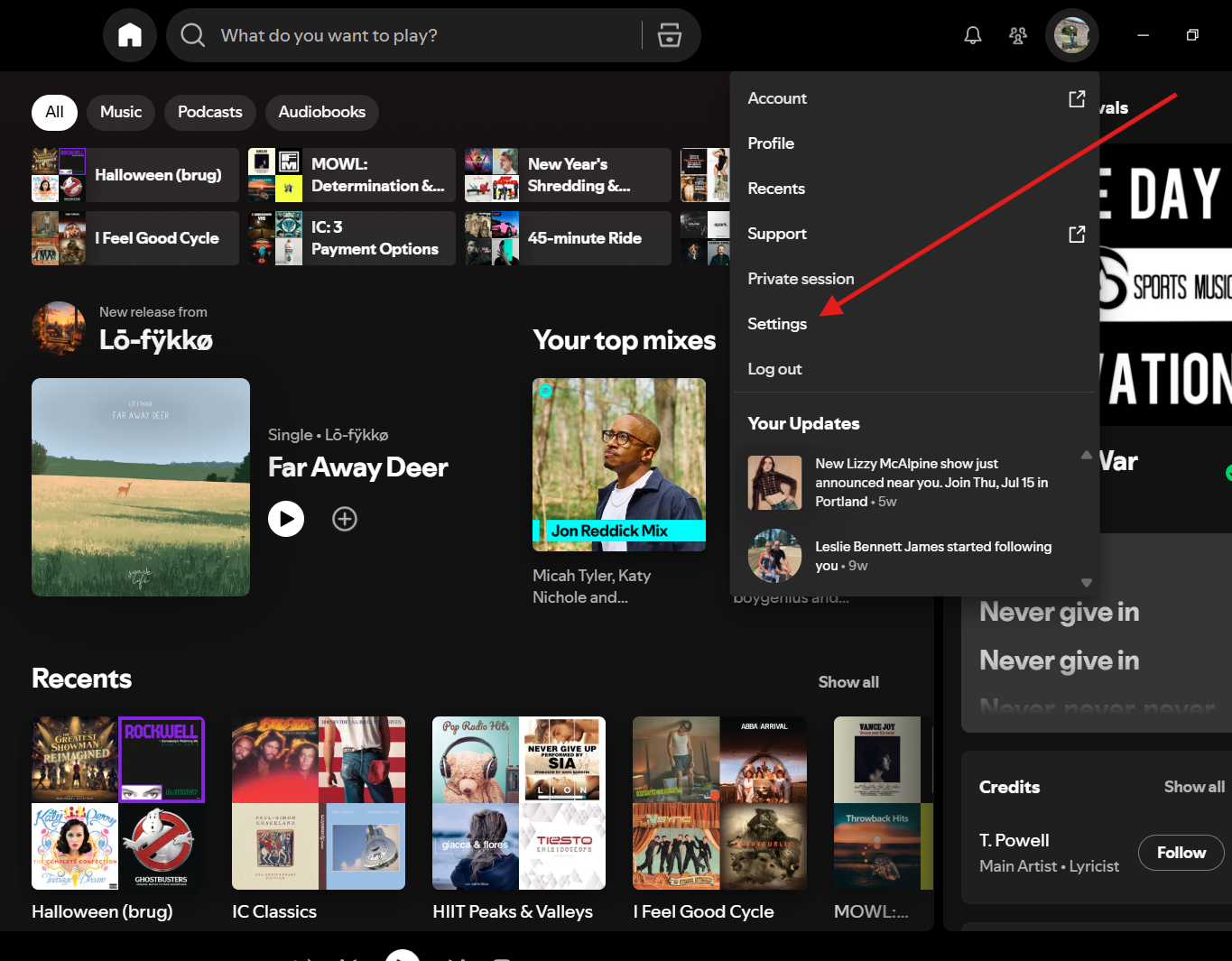
Task: Select the Music filter chip
Action: [x=121, y=112]
